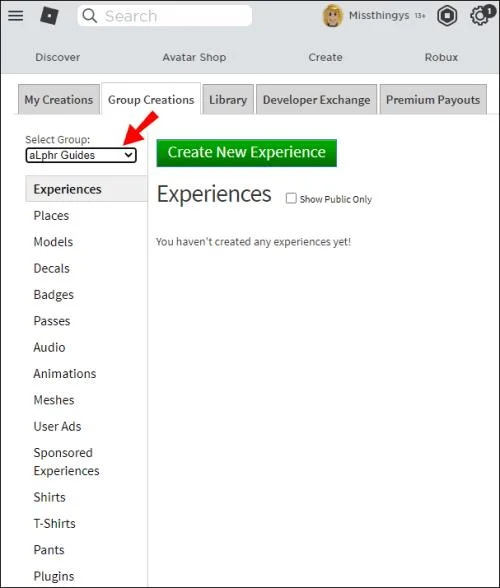500x588 pixels.
Task: Select Sponsored Experiences in the sidebar
Action: pos(66,462)
